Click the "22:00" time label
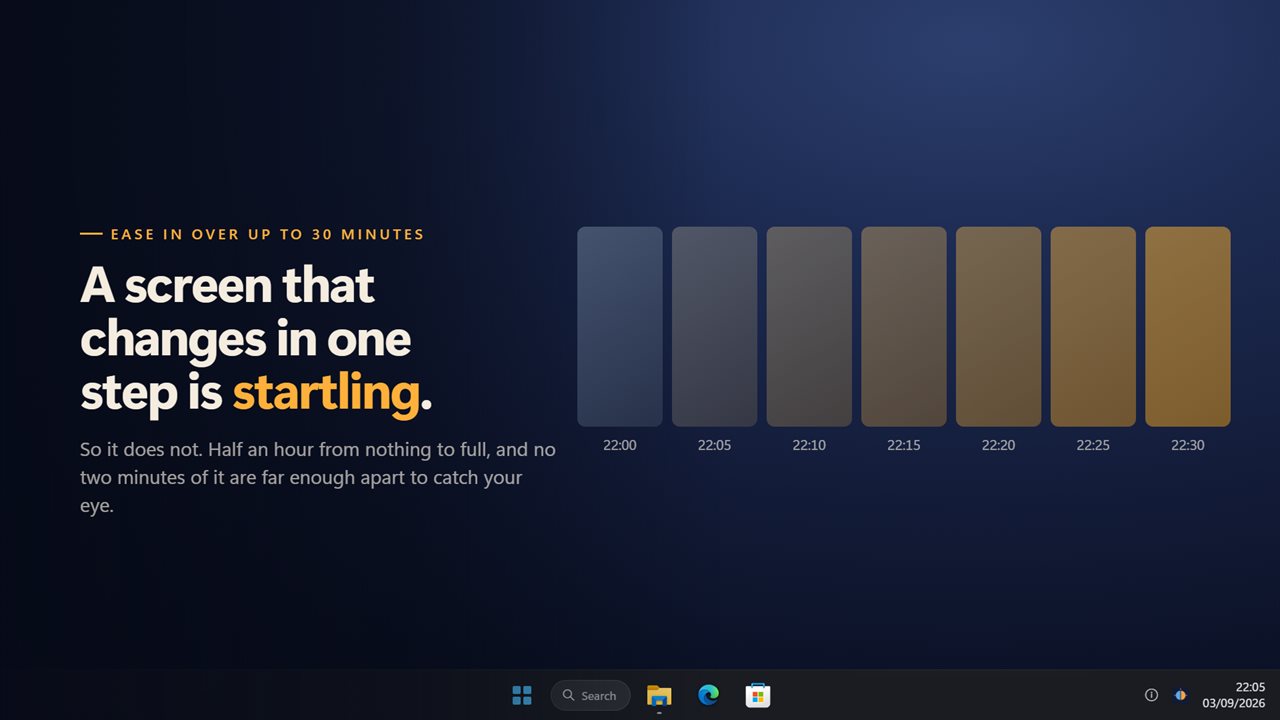Screen dimensions: 1280x720 620,445
